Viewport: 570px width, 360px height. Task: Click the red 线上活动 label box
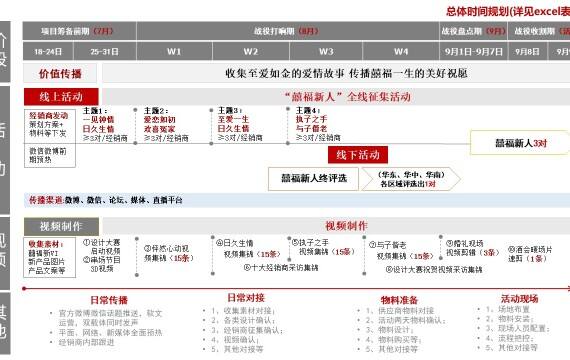tap(61, 97)
